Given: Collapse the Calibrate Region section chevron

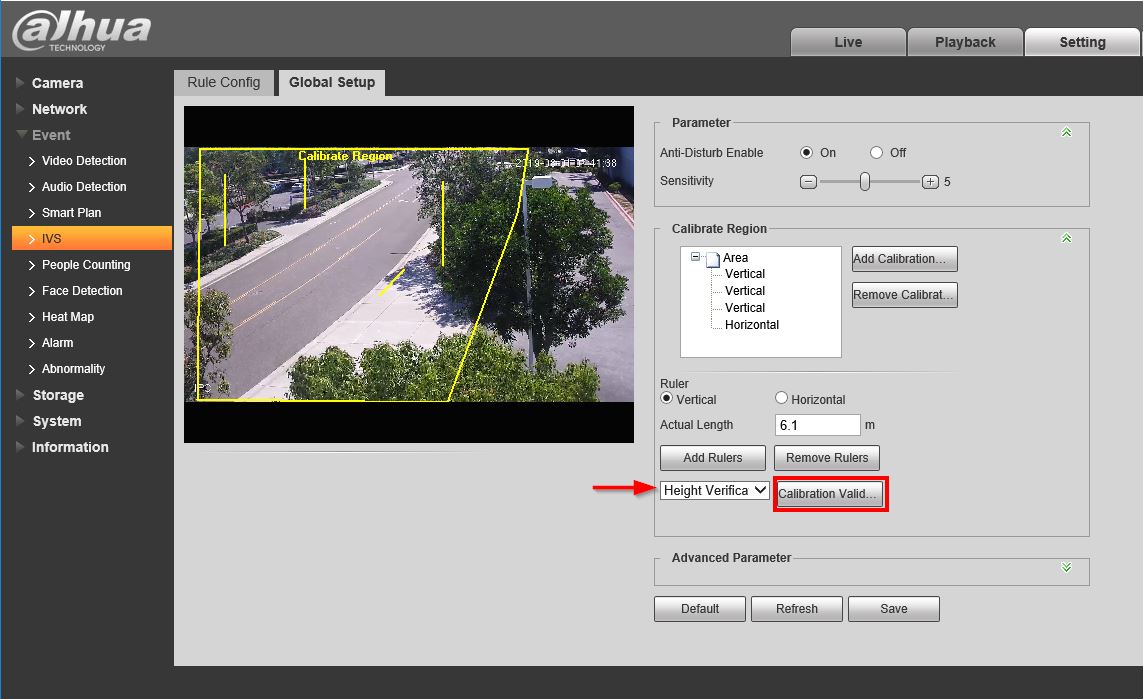Looking at the screenshot, I should click(x=1066, y=238).
